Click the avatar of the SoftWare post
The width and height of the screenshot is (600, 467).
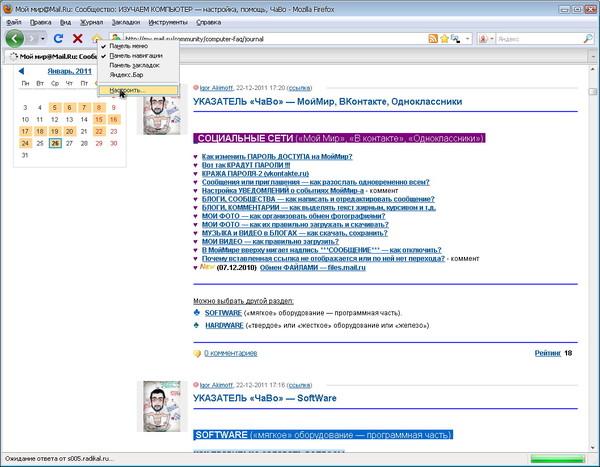click(162, 407)
